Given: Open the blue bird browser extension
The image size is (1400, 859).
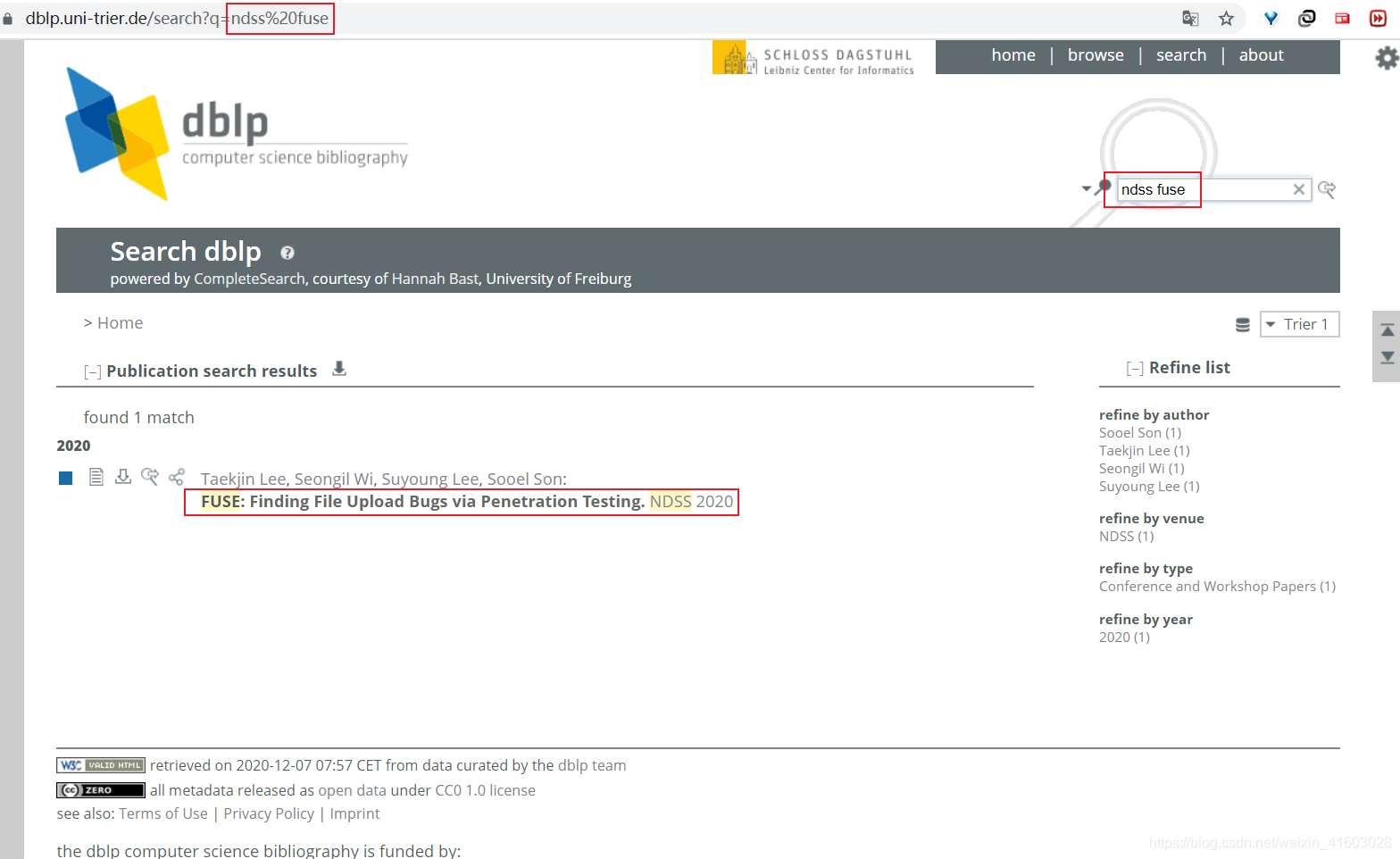Looking at the screenshot, I should (x=1271, y=18).
